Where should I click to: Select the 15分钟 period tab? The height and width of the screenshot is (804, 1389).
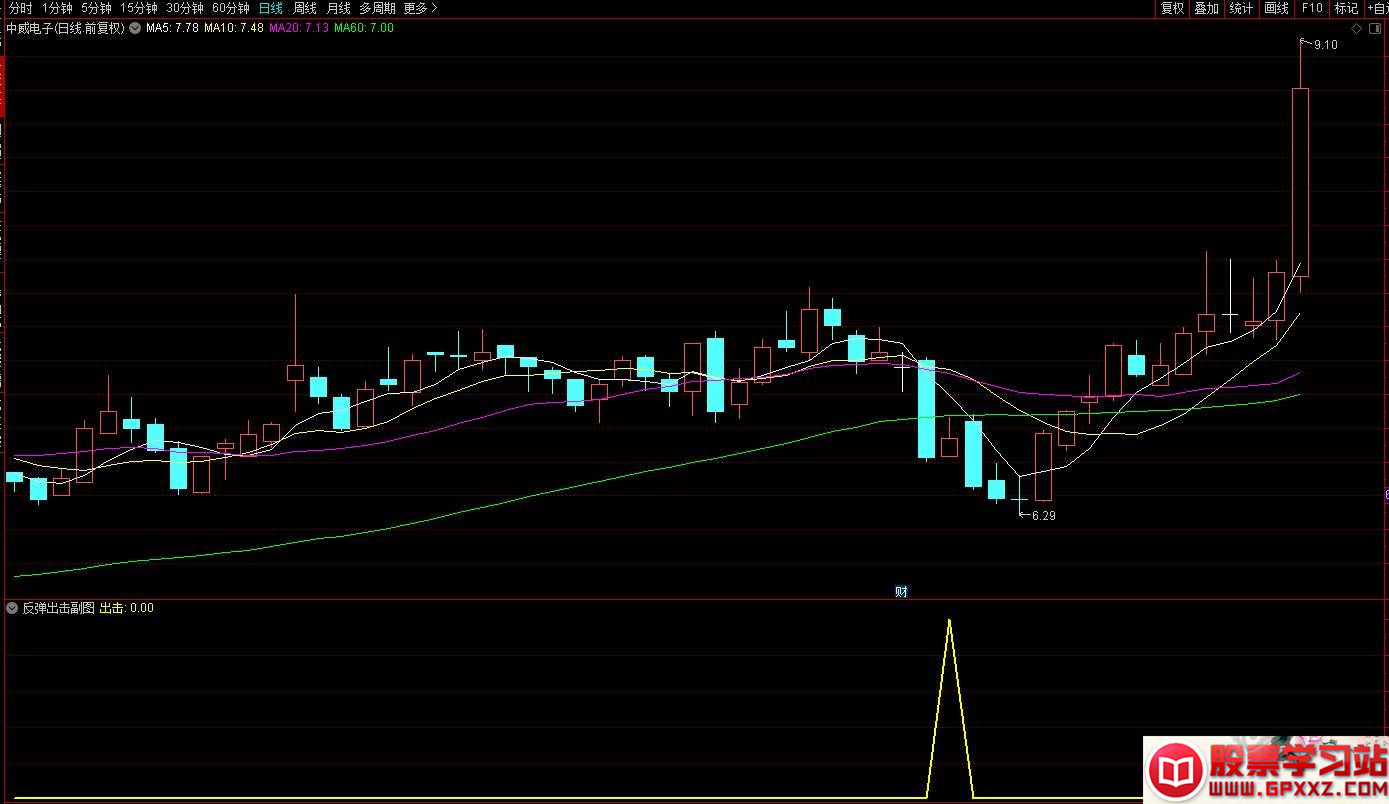pos(139,8)
